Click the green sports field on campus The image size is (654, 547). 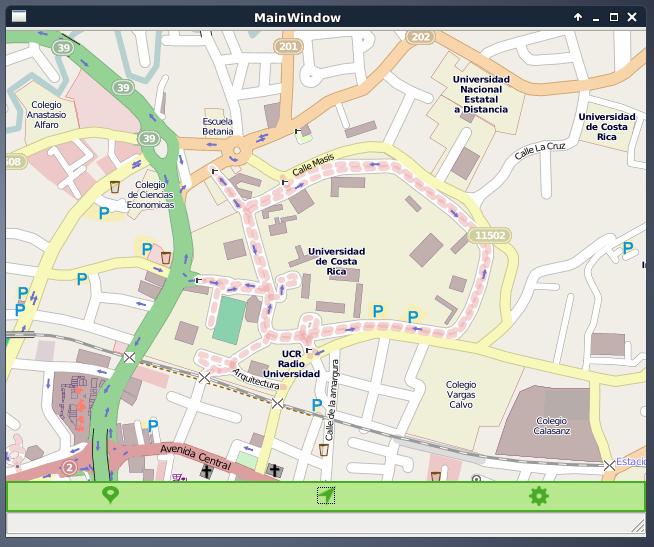tap(229, 320)
